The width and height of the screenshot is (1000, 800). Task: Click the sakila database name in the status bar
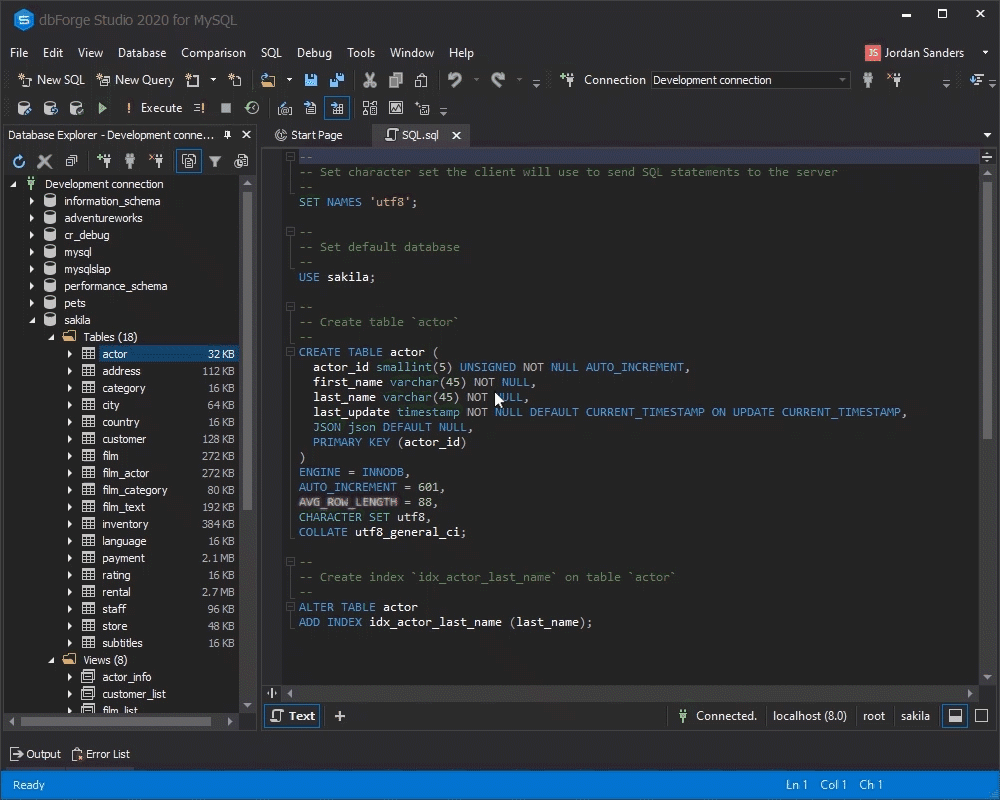click(915, 716)
